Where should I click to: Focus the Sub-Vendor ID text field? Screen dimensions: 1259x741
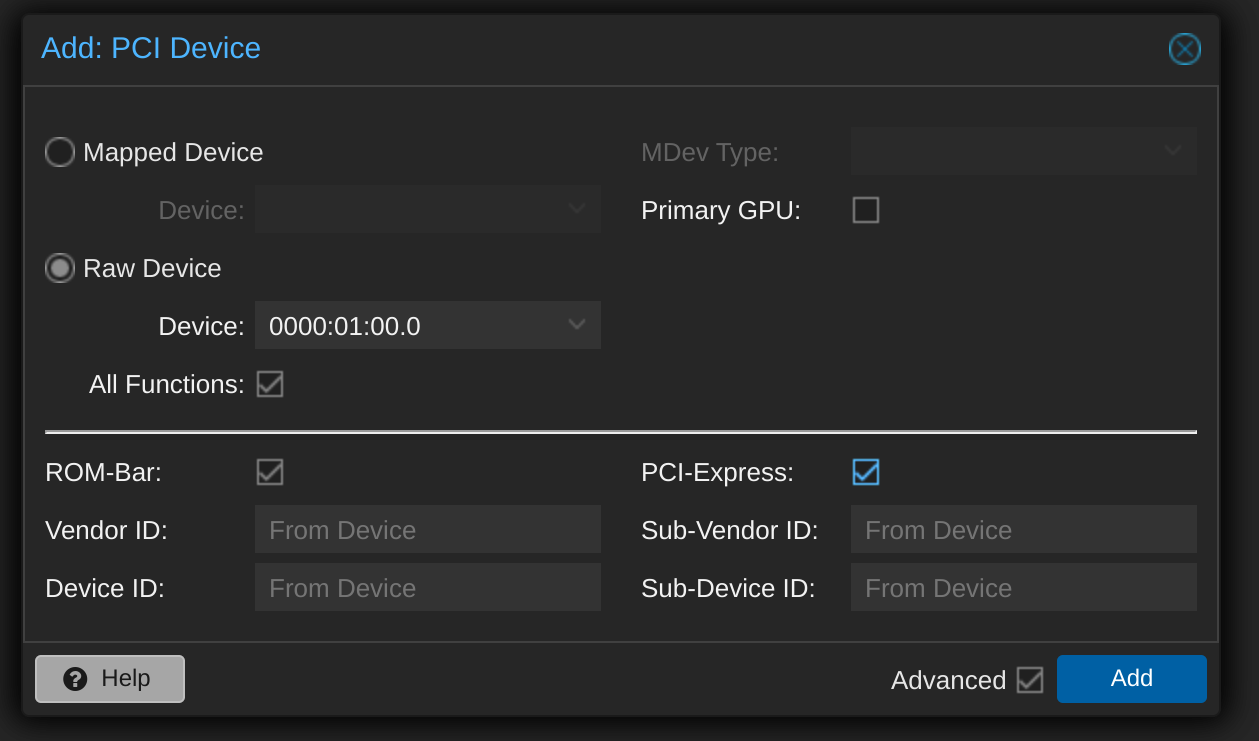point(1023,529)
